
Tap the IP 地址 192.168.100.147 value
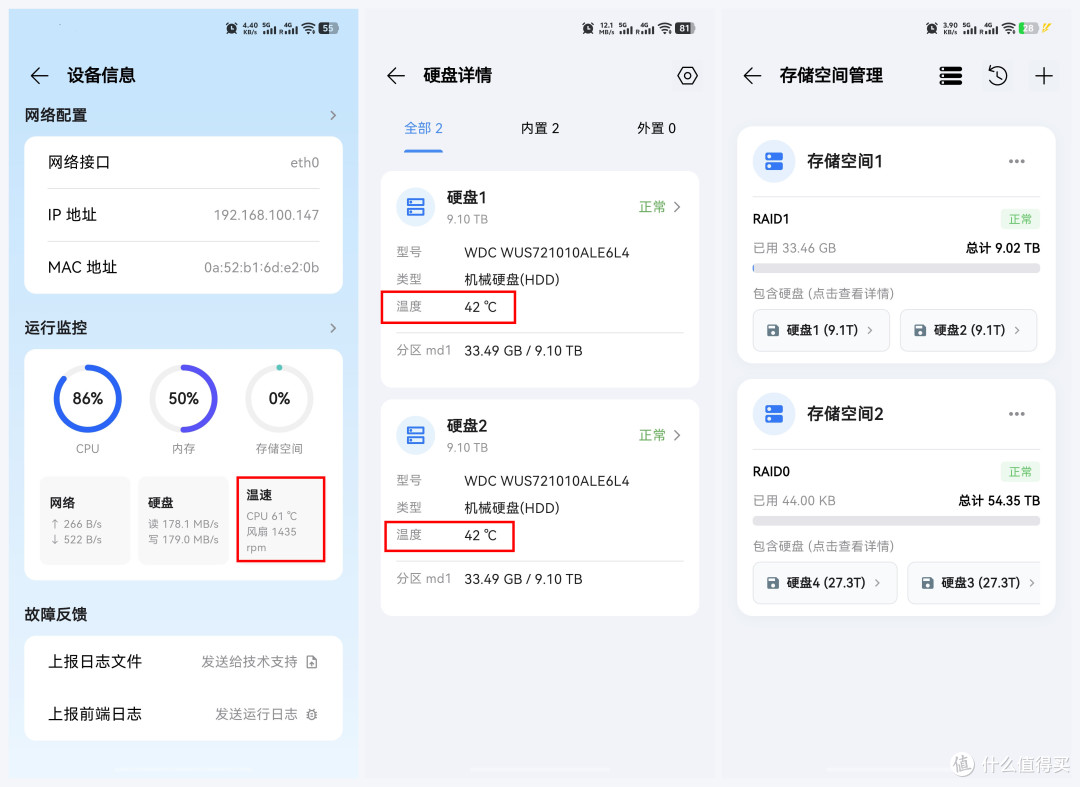pyautogui.click(x=267, y=216)
